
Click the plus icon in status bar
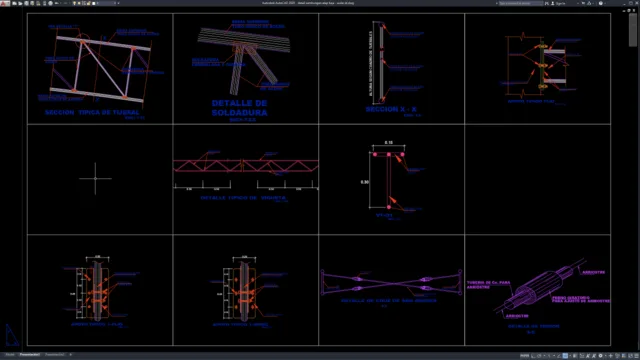611,356
